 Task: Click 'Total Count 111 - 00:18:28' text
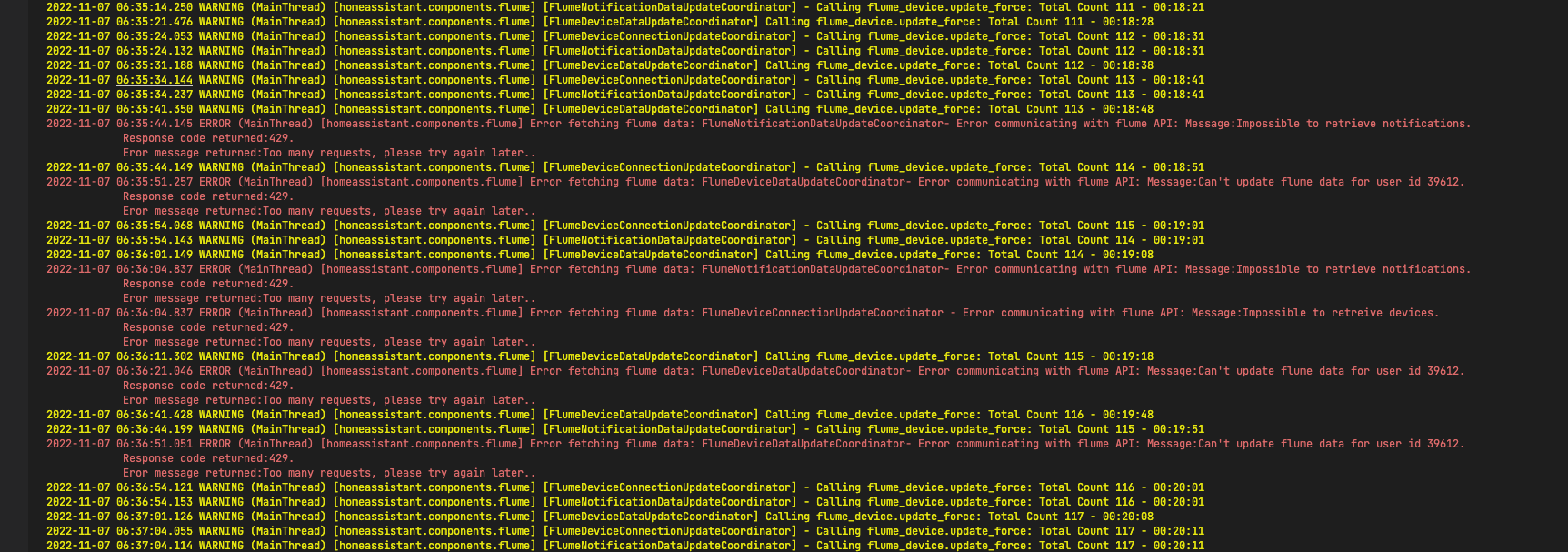click(1071, 22)
